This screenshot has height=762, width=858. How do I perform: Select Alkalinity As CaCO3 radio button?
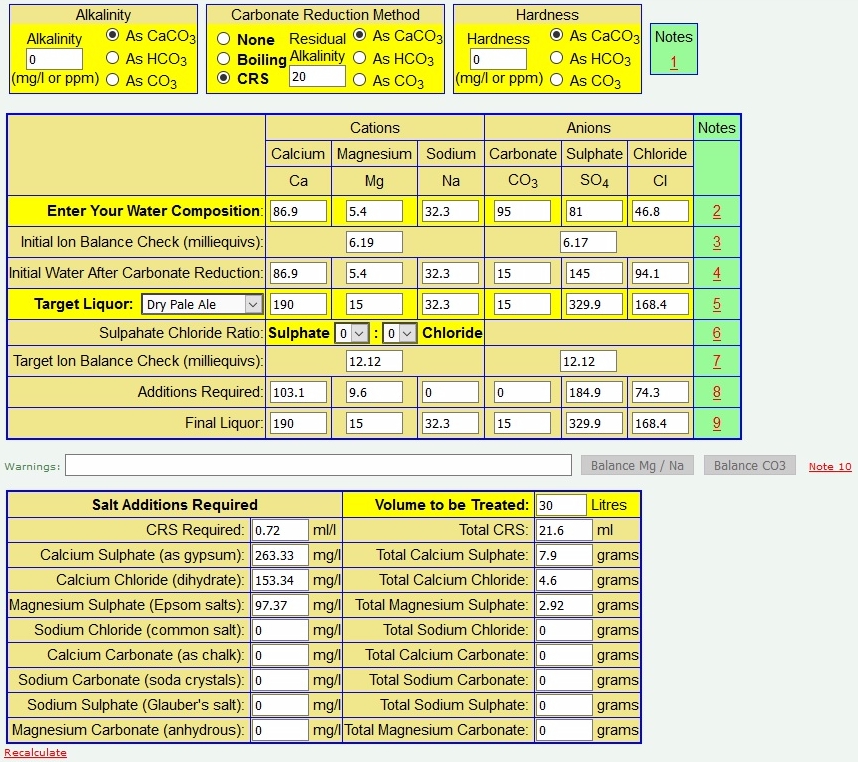coord(113,35)
